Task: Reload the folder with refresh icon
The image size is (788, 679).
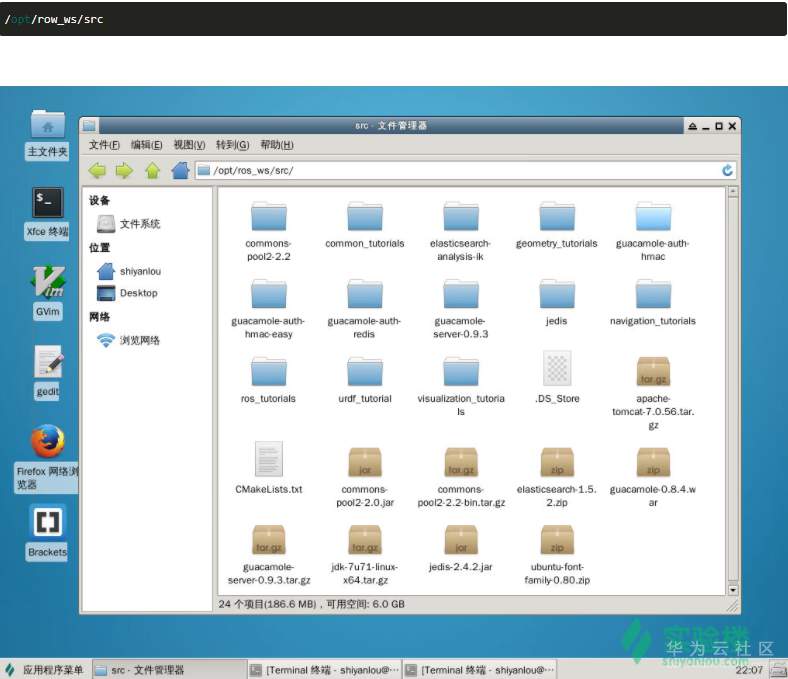Action: click(x=727, y=170)
